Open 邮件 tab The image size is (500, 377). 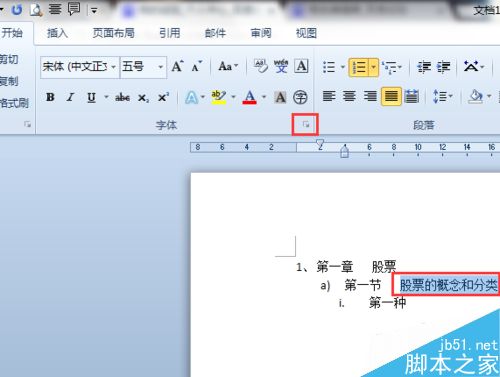point(215,33)
